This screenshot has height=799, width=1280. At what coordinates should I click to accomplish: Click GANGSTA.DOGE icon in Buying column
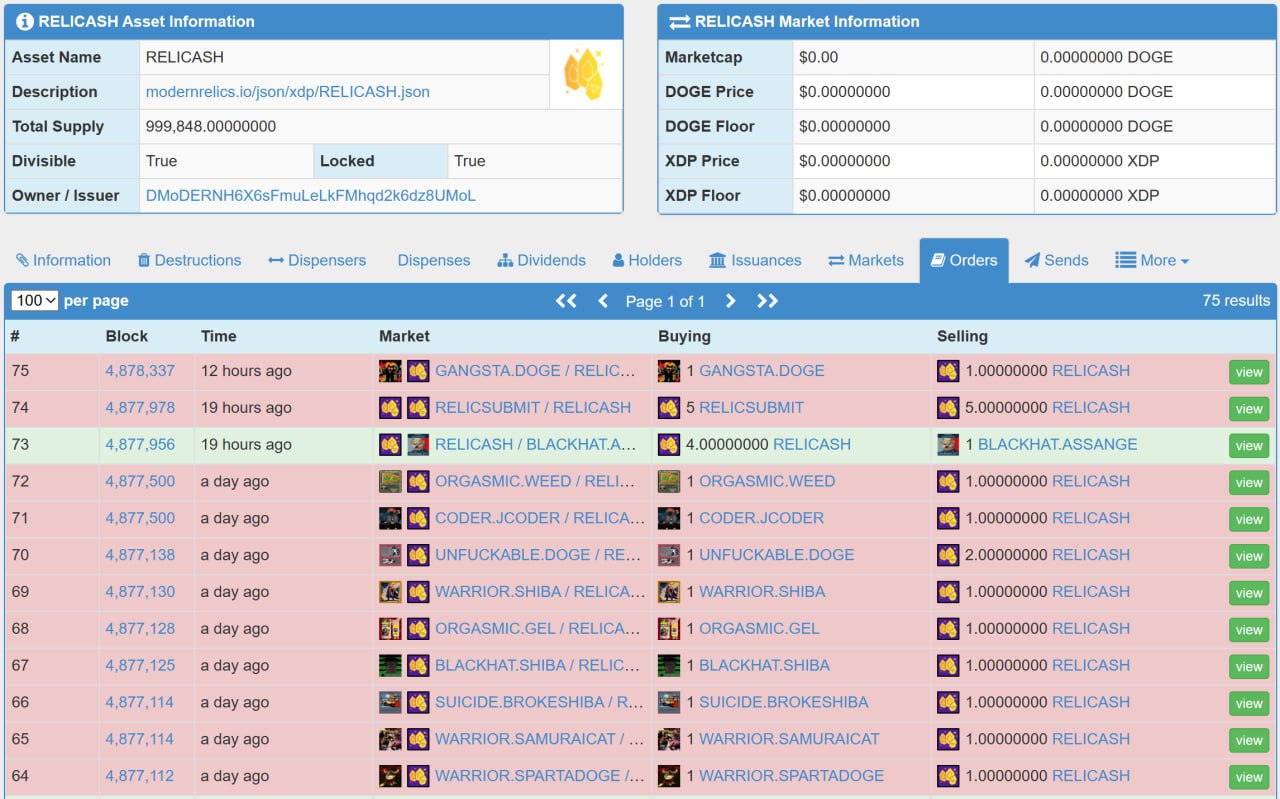[x=669, y=371]
